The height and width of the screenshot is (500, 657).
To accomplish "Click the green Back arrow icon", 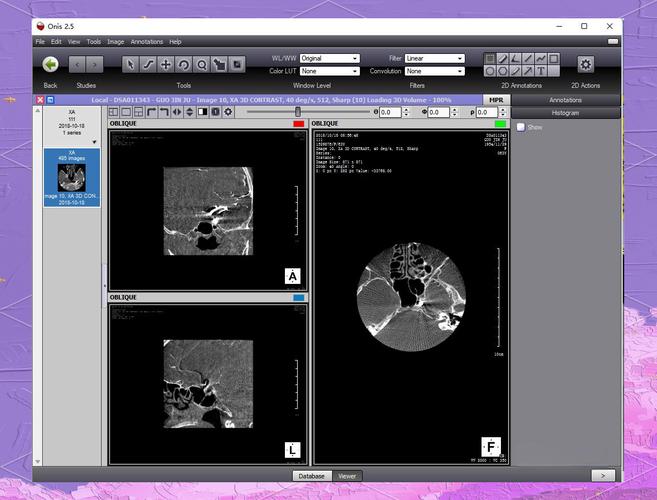I will pos(51,65).
